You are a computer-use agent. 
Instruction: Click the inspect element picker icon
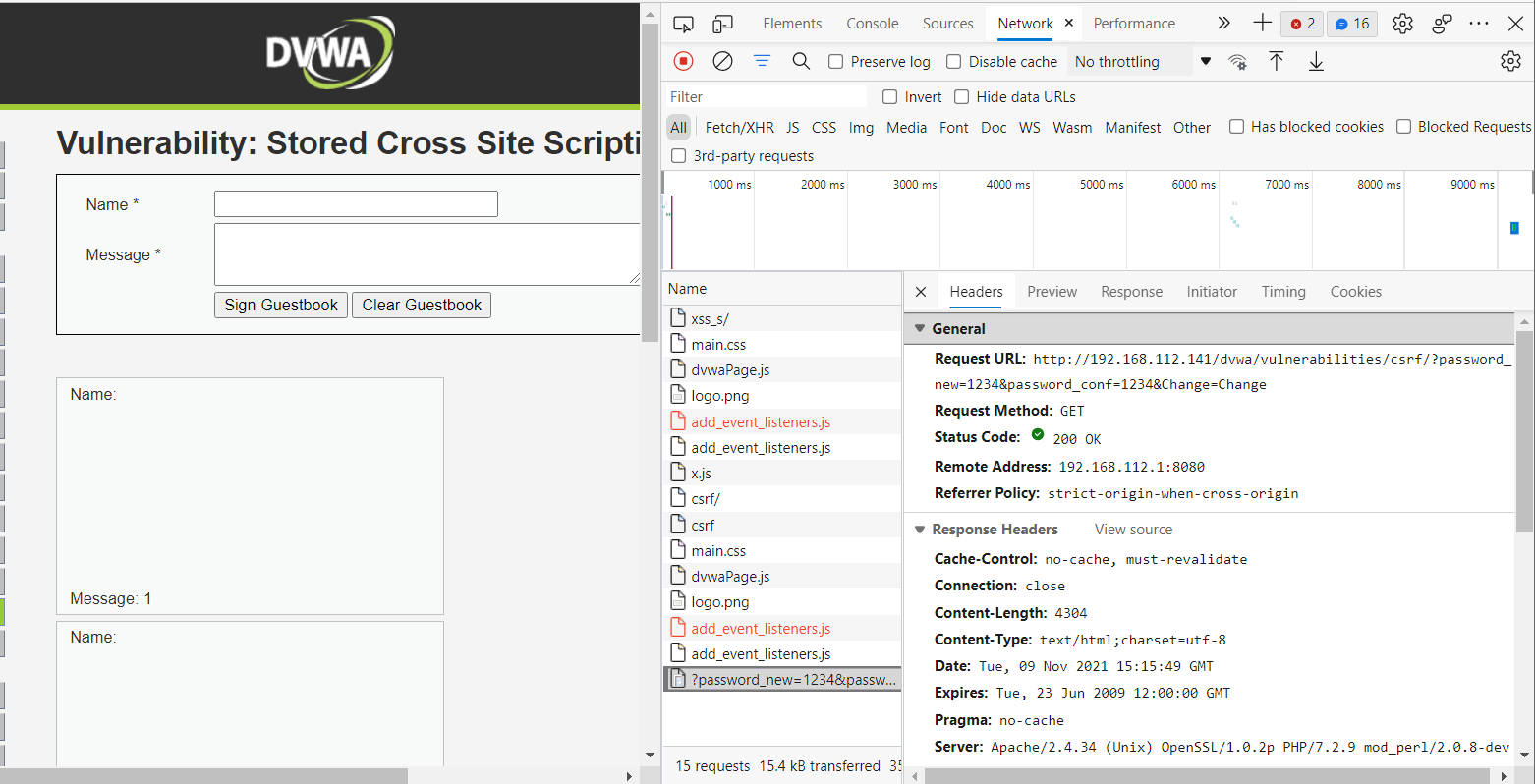pos(683,24)
